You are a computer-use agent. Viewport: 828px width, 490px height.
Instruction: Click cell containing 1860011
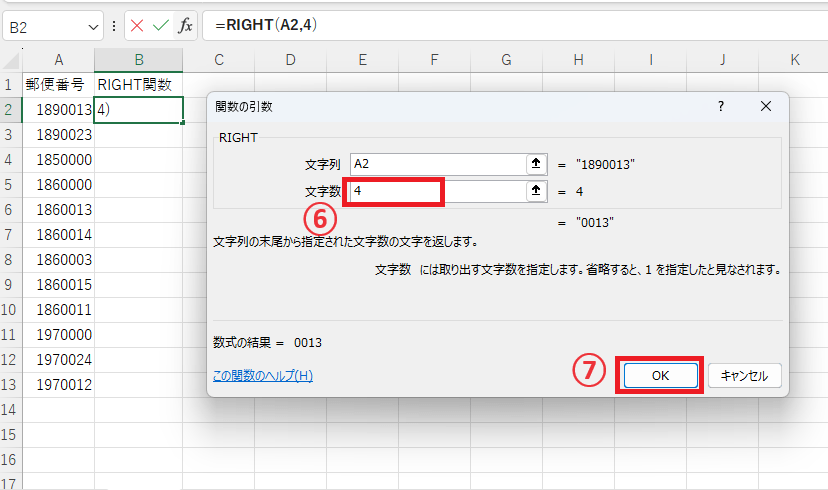[x=59, y=310]
